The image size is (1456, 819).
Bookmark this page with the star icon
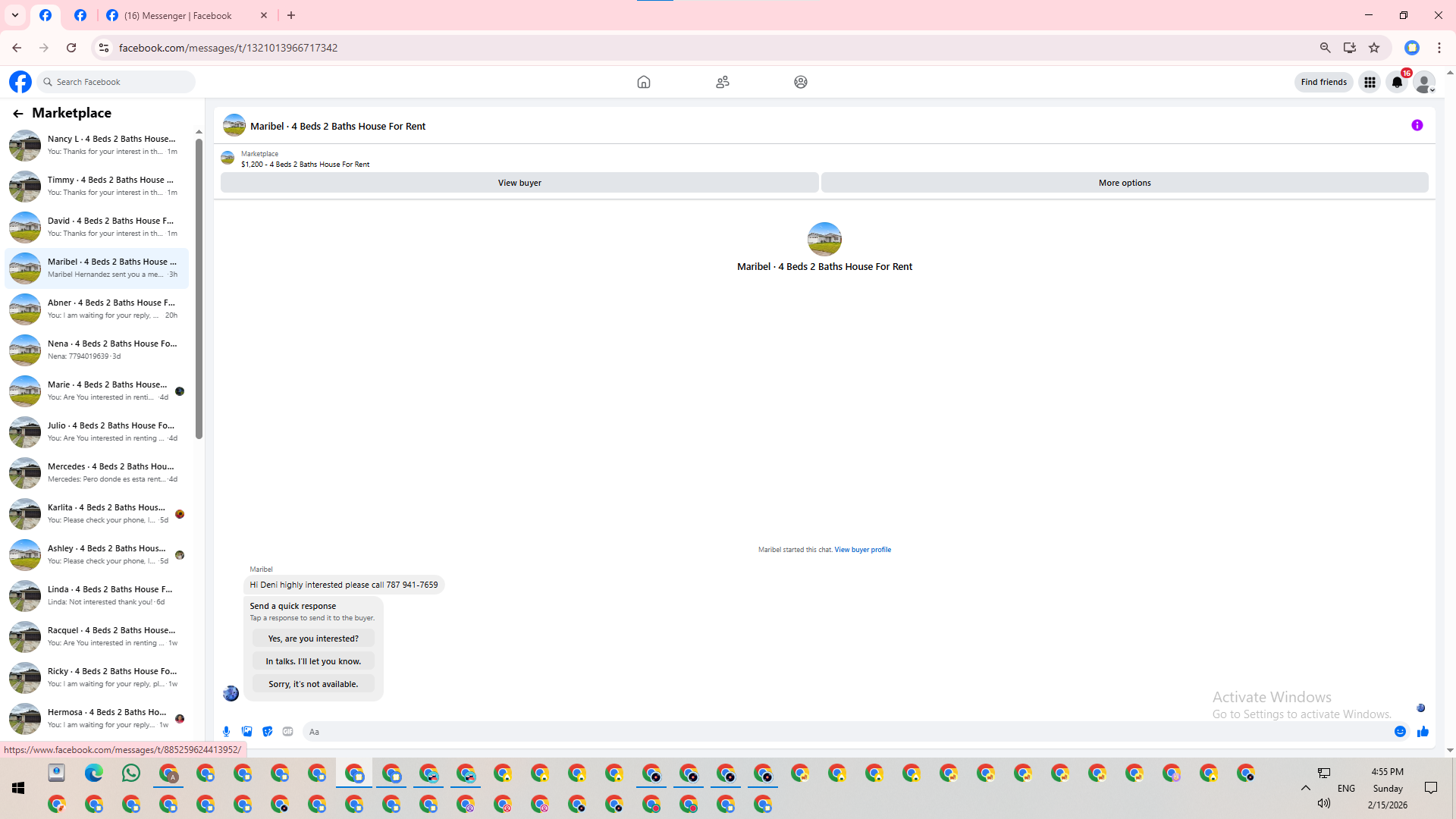coord(1374,48)
